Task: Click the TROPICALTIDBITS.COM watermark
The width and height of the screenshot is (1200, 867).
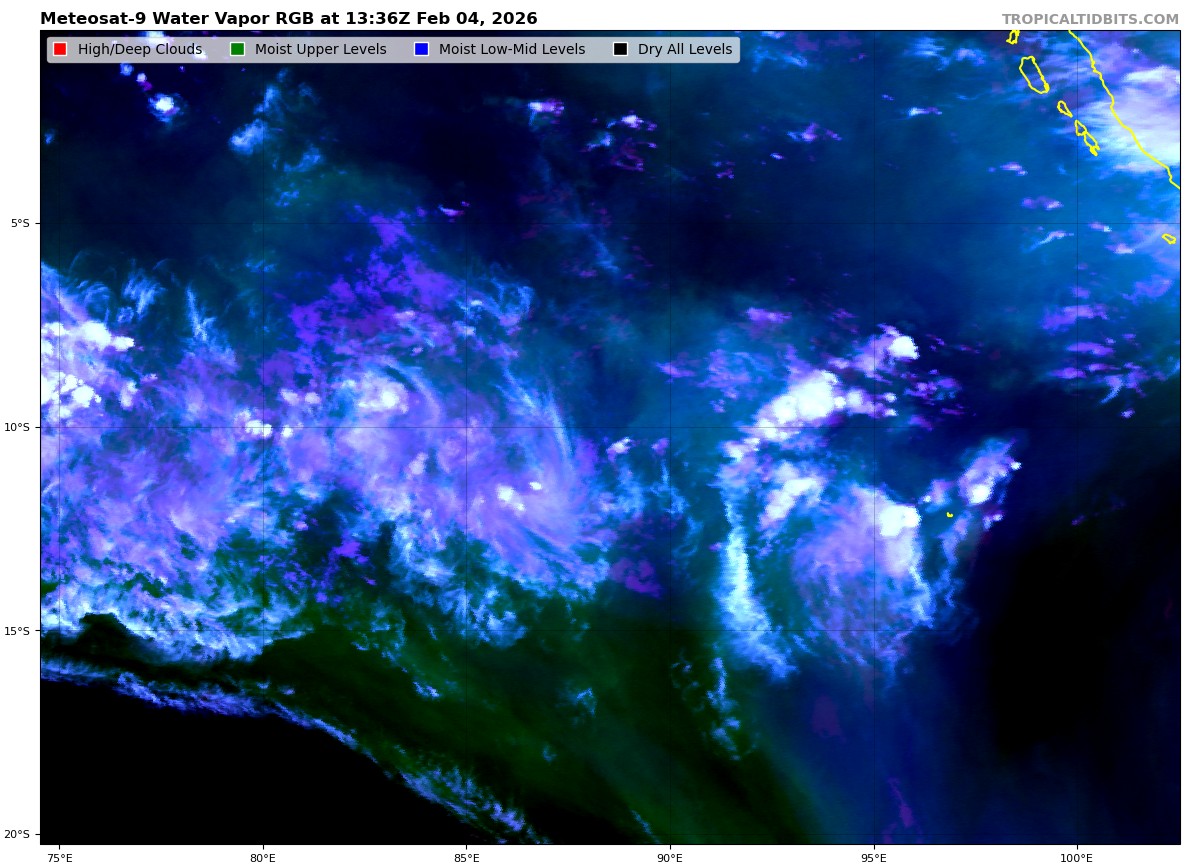Action: (1090, 19)
